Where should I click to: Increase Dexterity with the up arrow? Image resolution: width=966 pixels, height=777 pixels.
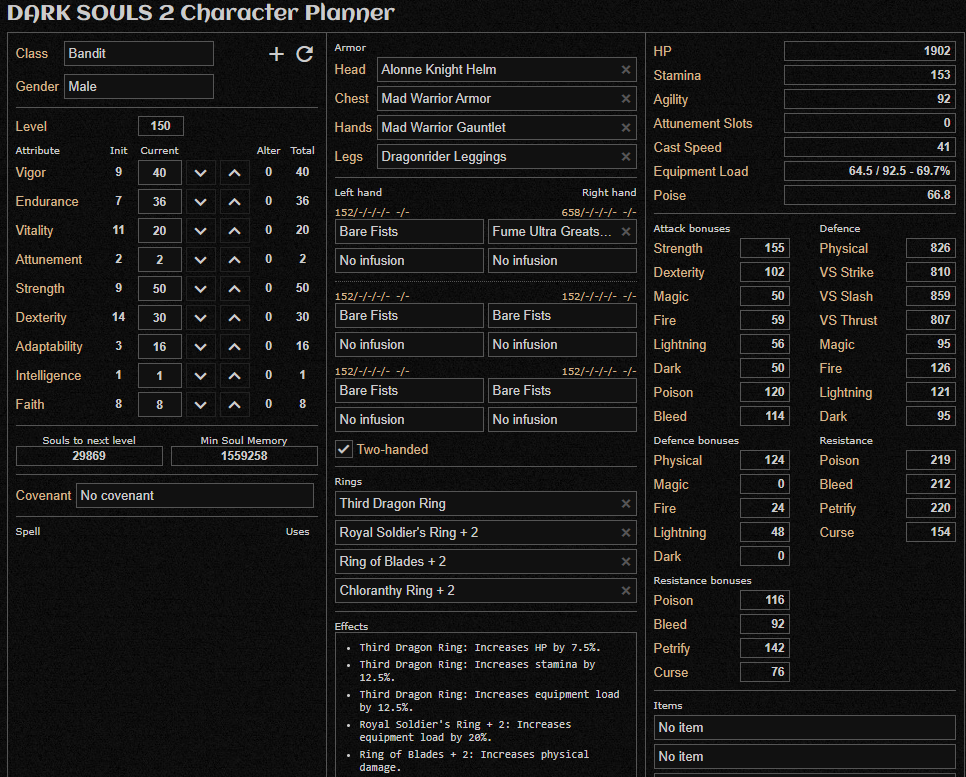pos(234,318)
